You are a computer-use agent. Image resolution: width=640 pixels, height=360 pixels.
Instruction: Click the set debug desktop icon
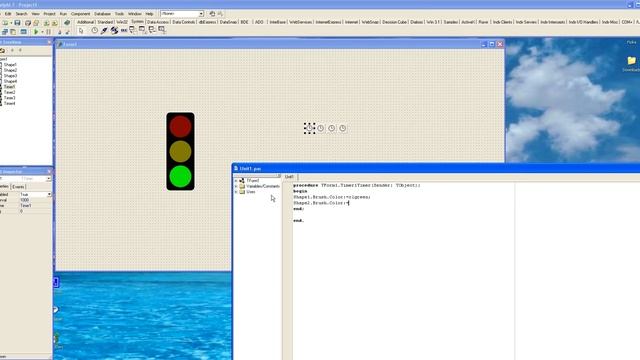coord(220,14)
